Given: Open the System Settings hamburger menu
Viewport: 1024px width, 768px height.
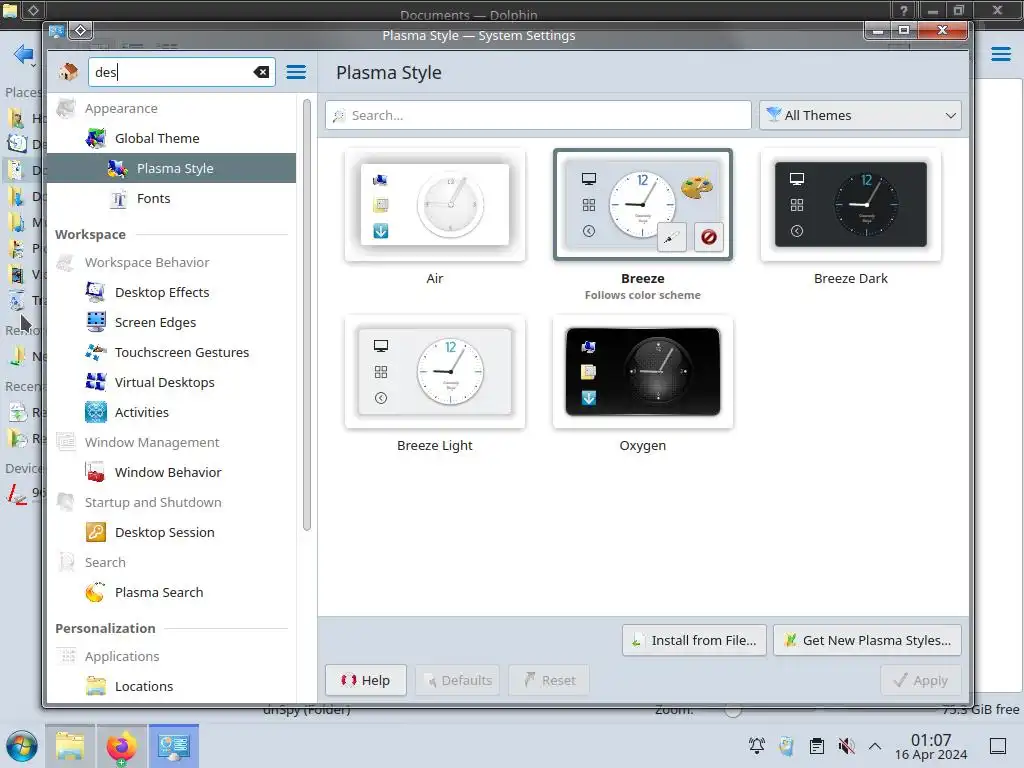Looking at the screenshot, I should tap(296, 72).
